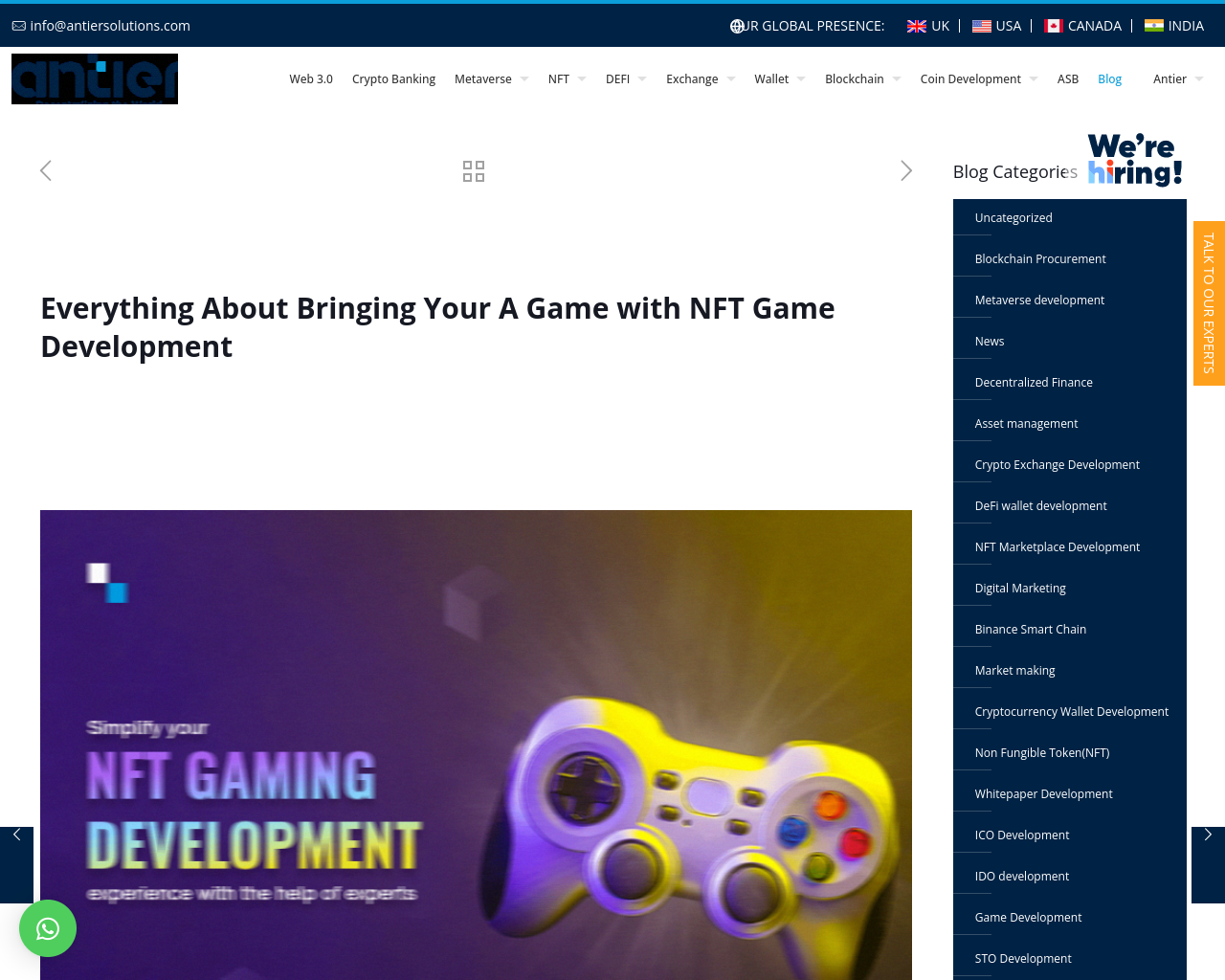The width and height of the screenshot is (1225, 980).
Task: Open the Crypto Banking menu item
Action: click(x=393, y=79)
